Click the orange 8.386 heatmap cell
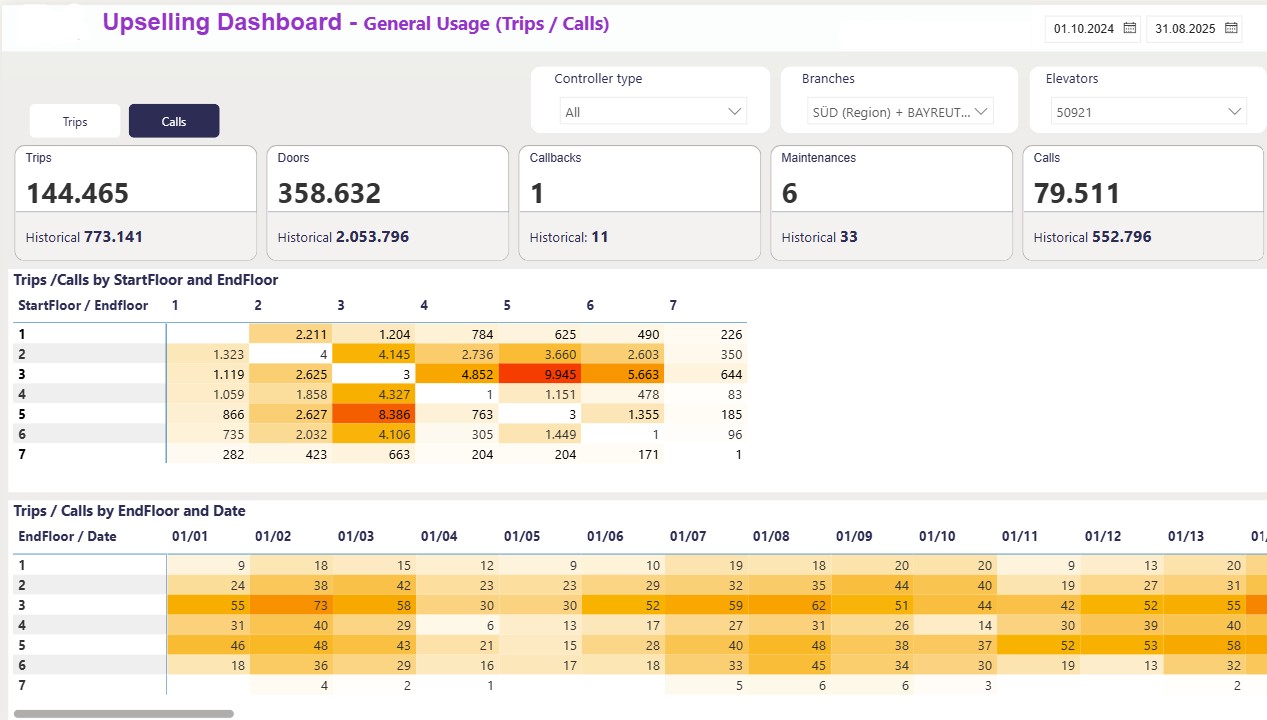1267x720 pixels. tap(374, 414)
